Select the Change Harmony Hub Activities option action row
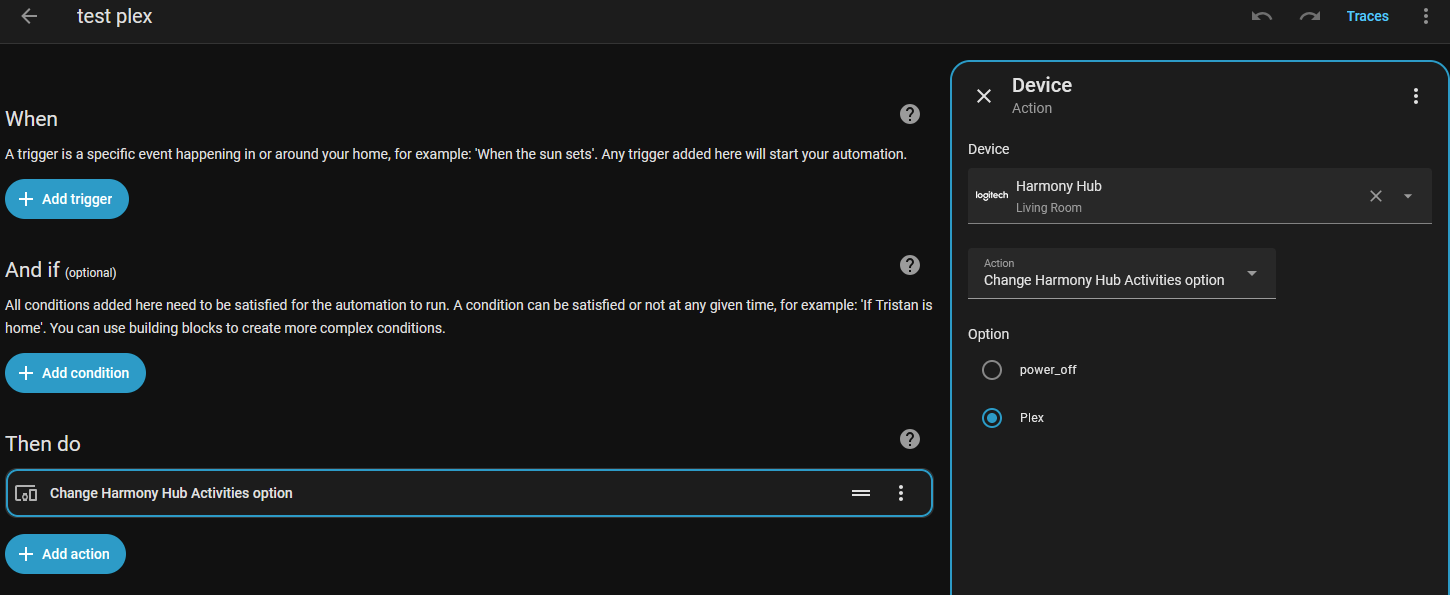This screenshot has height=595, width=1450. [x=469, y=493]
